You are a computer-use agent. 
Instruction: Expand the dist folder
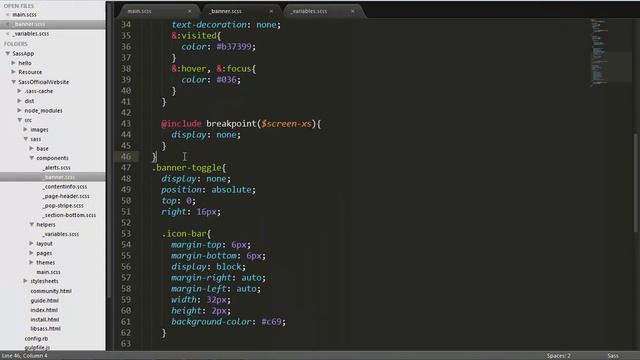click(19, 101)
